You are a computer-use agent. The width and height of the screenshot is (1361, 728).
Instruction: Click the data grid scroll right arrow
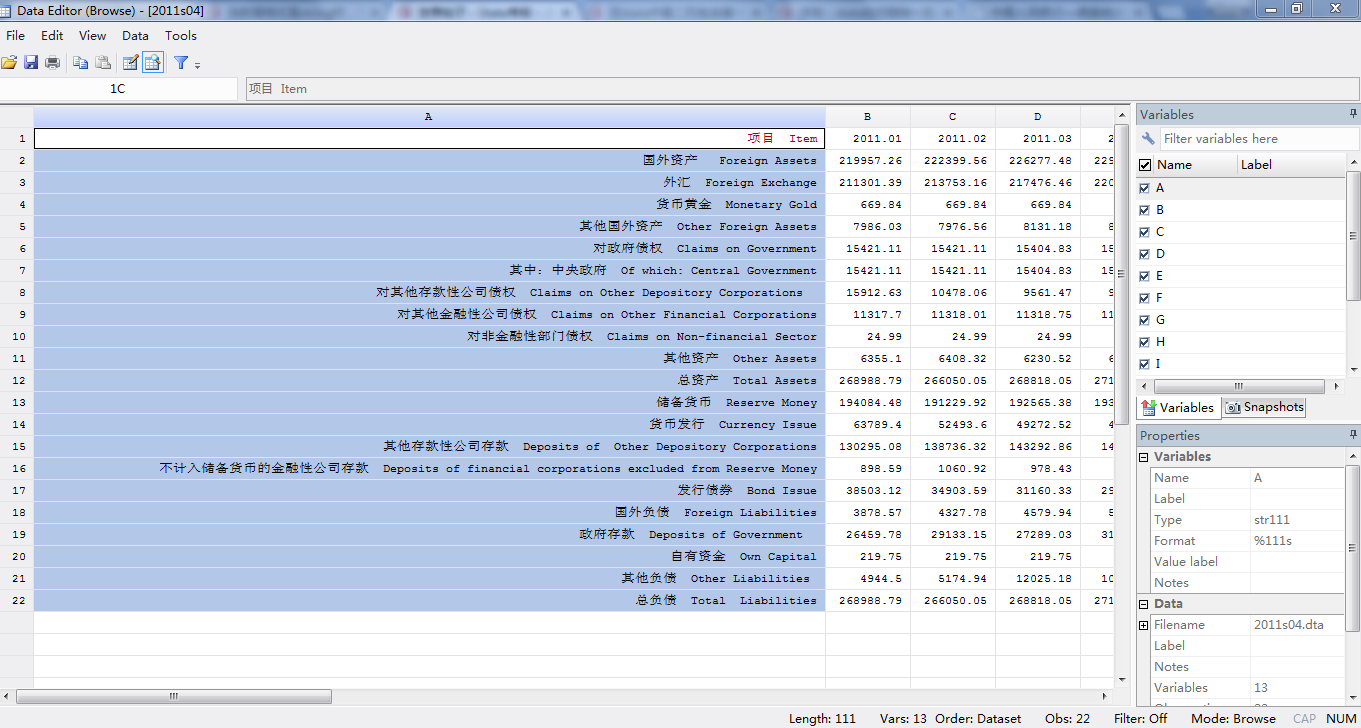click(1105, 696)
